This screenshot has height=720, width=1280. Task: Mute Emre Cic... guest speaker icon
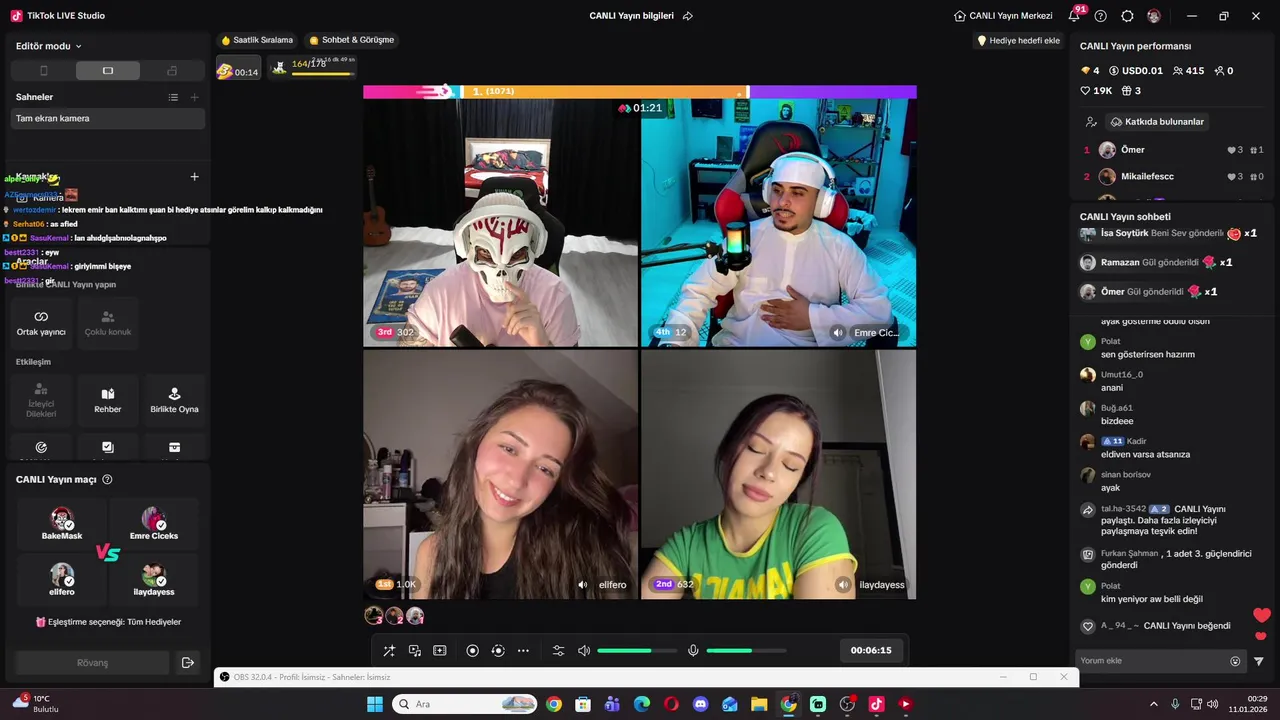click(838, 332)
